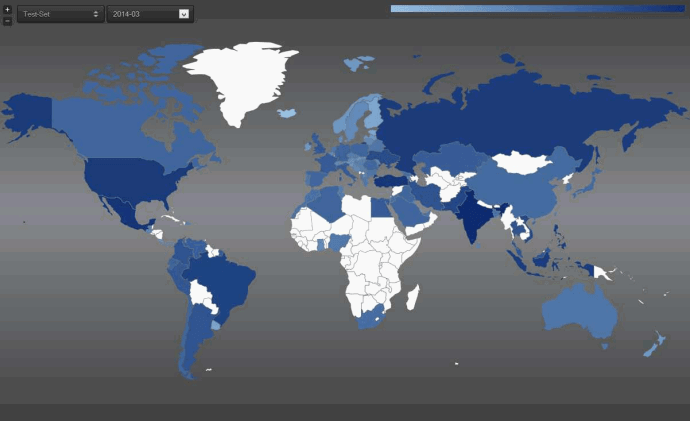Expand the 2014-03 date picker arrow
Viewport: 690px width, 421px height.
coord(184,14)
